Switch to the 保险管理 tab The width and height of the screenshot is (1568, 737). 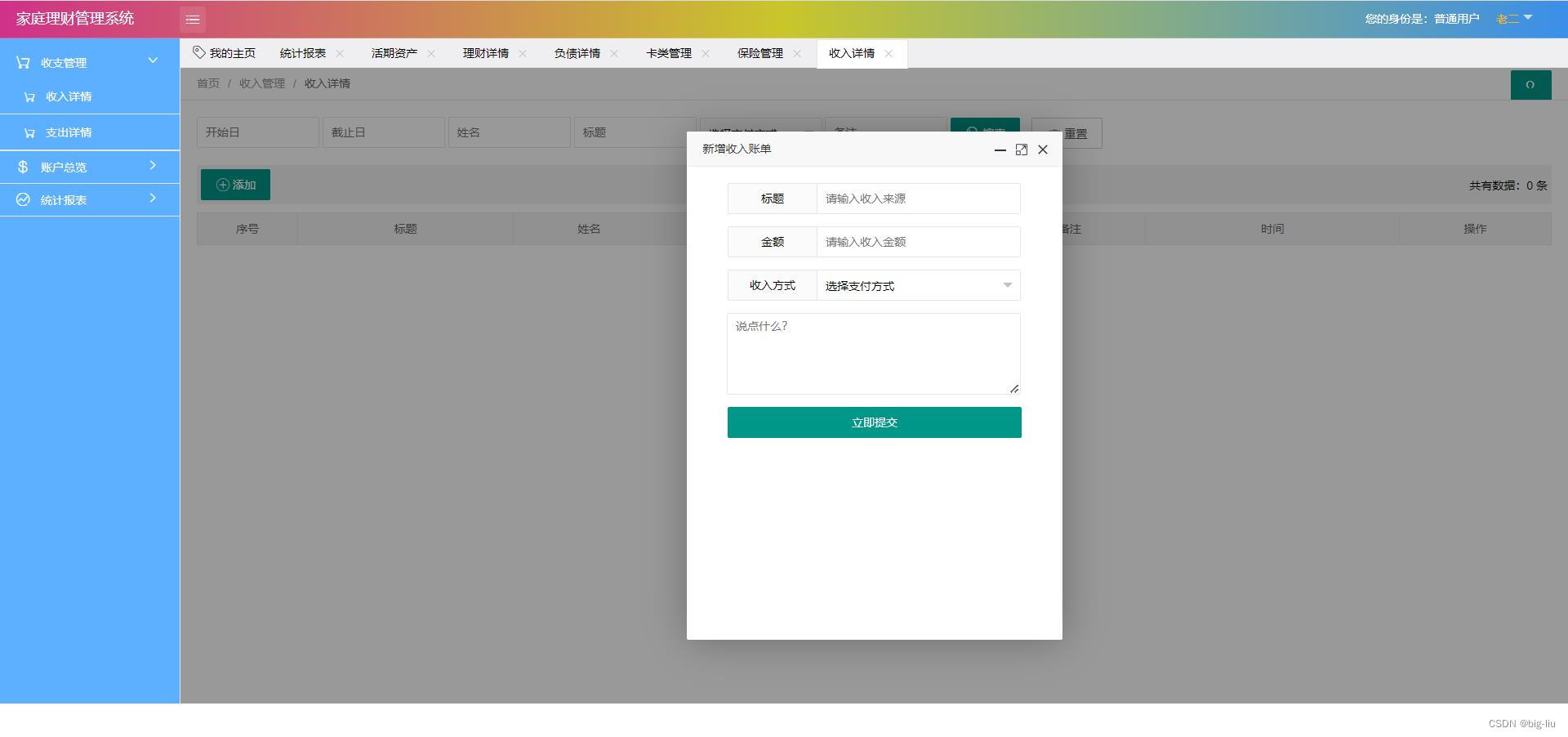[760, 53]
